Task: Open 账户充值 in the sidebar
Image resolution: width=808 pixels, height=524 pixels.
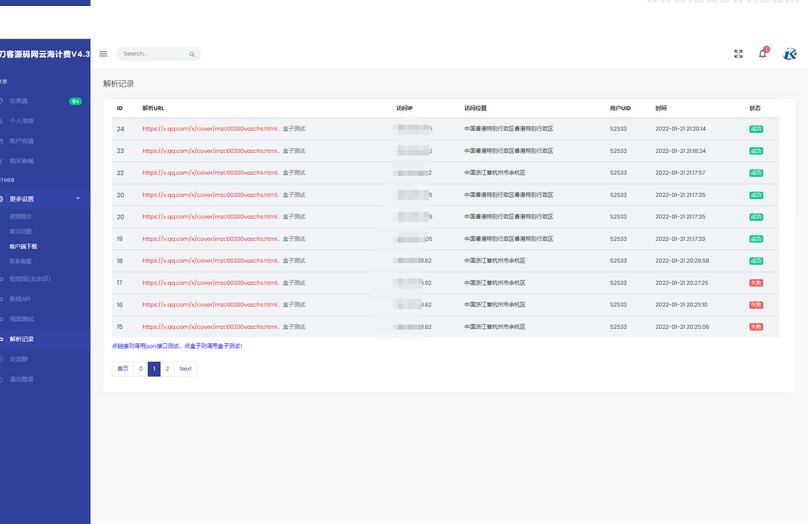Action: [20, 141]
